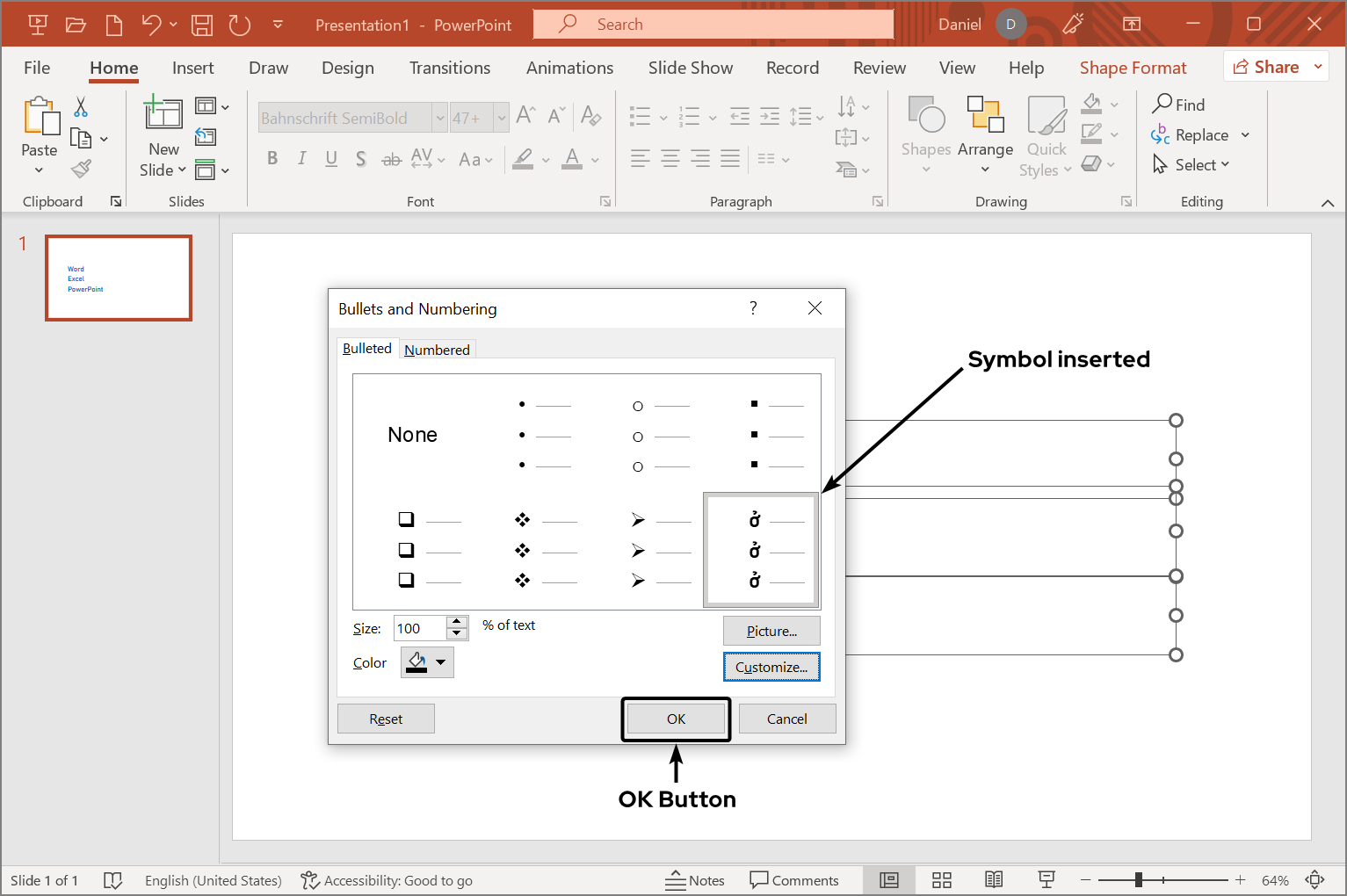Open the Comments pane
The height and width of the screenshot is (896, 1347).
click(794, 880)
